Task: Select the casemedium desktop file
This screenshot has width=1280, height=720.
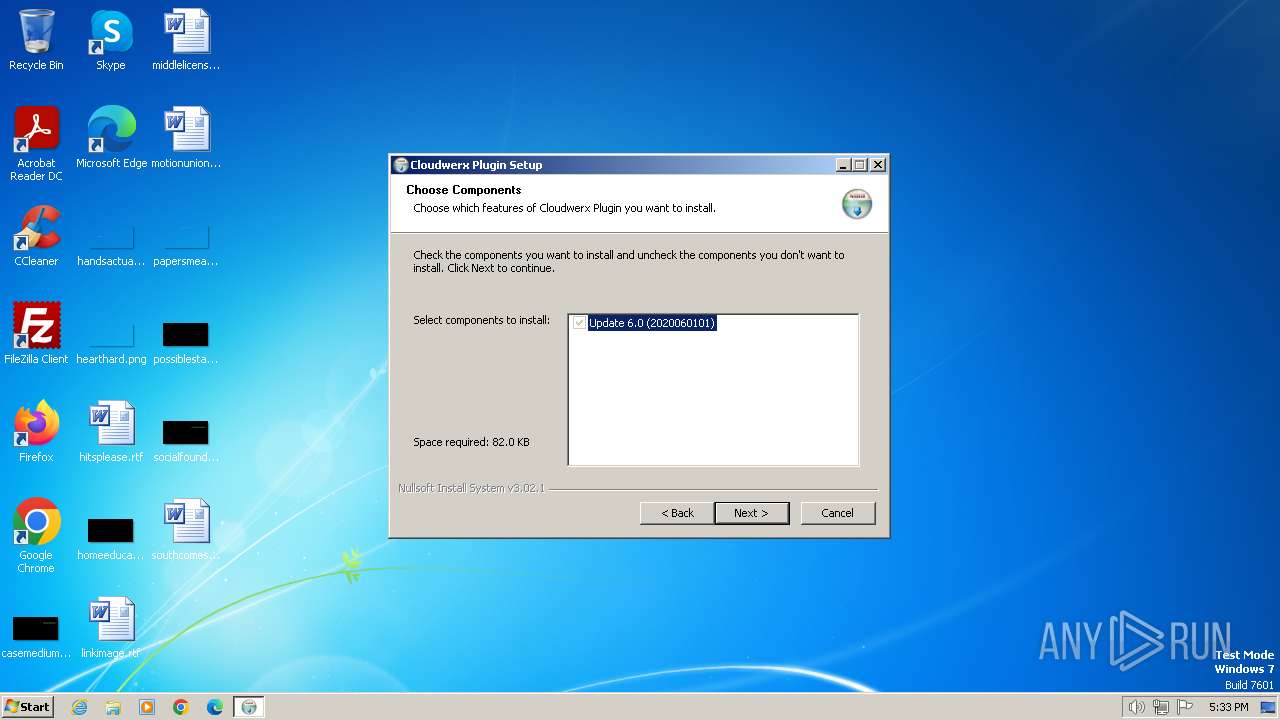Action: pyautogui.click(x=36, y=635)
